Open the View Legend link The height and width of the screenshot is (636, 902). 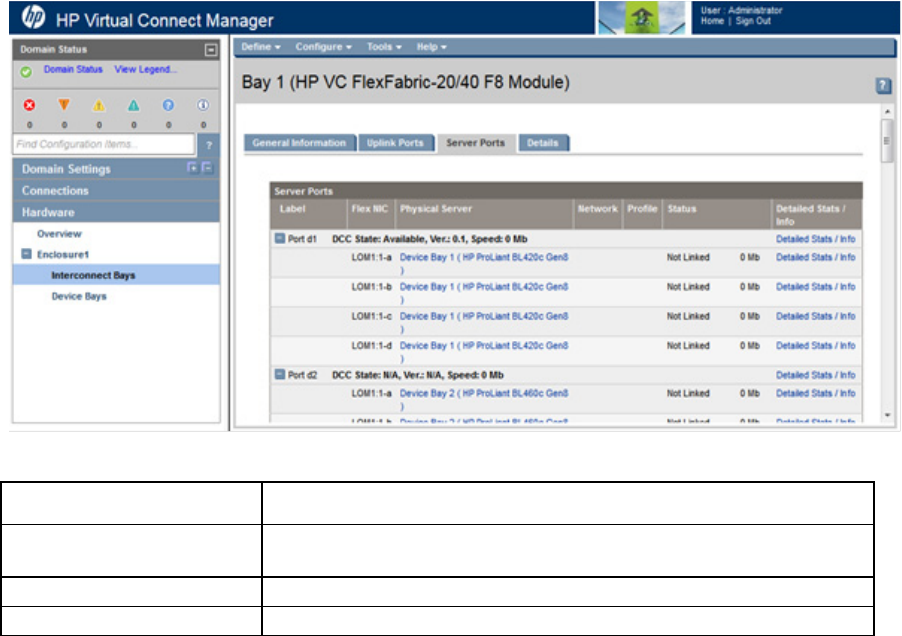tap(146, 69)
